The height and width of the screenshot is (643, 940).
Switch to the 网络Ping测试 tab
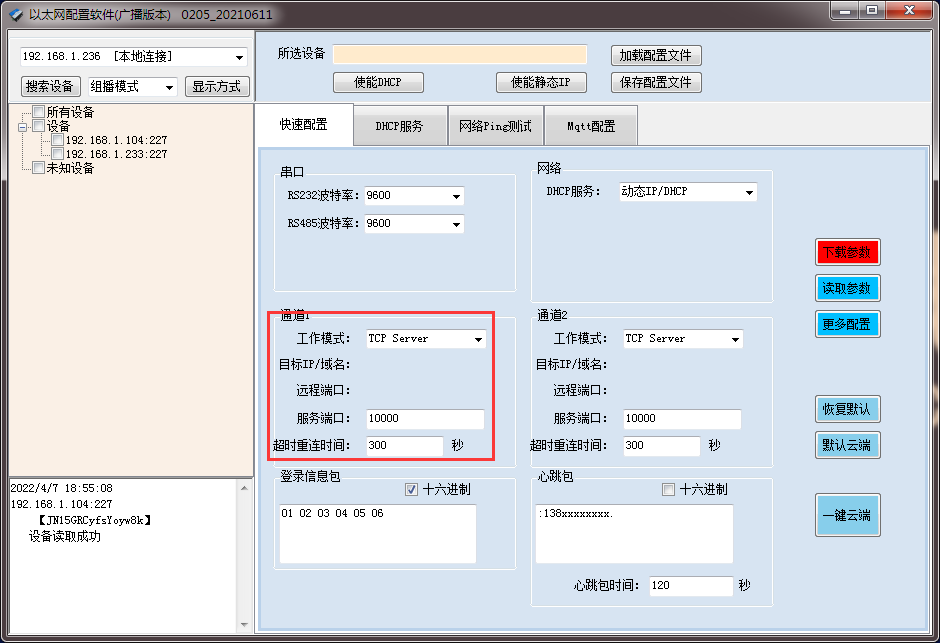[495, 125]
